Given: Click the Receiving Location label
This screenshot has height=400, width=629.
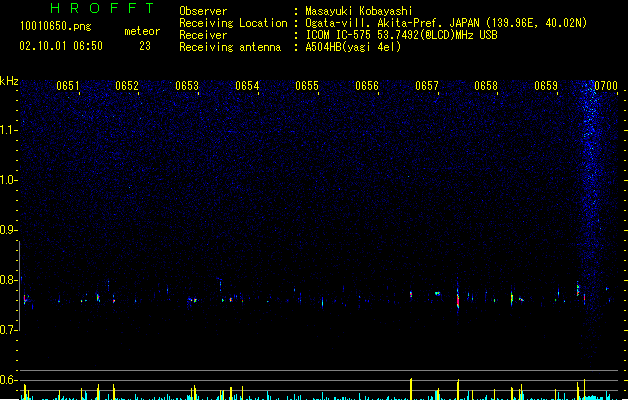Looking at the screenshot, I should point(233,23).
